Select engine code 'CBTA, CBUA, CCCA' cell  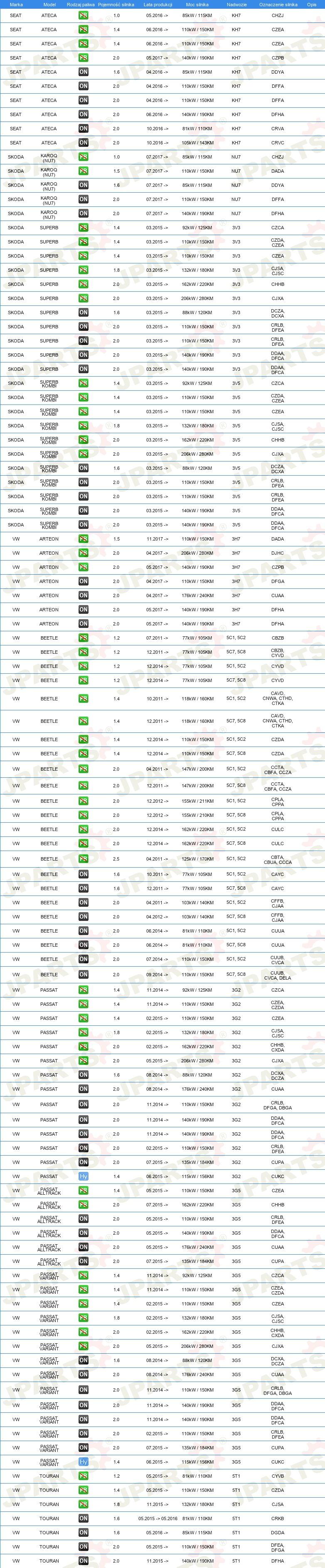[278, 859]
